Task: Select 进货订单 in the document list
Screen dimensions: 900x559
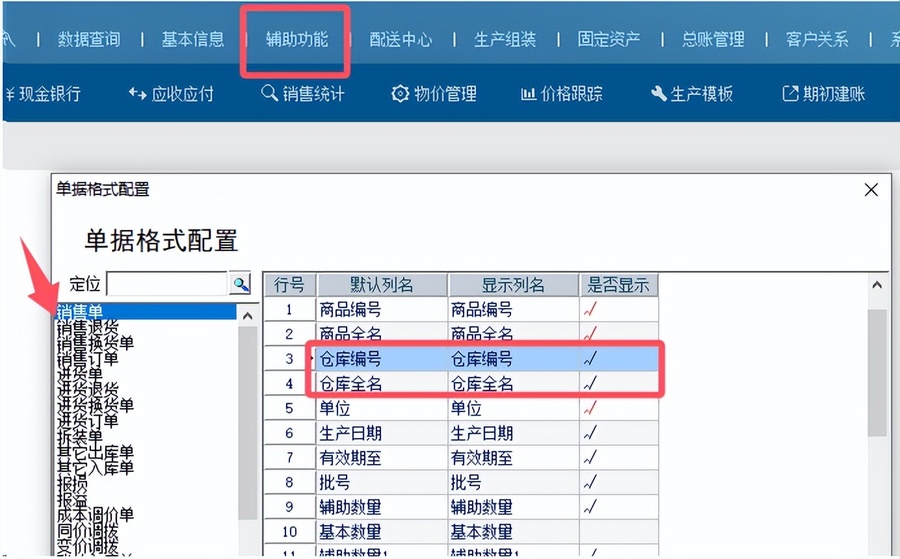Action: pyautogui.click(x=88, y=421)
